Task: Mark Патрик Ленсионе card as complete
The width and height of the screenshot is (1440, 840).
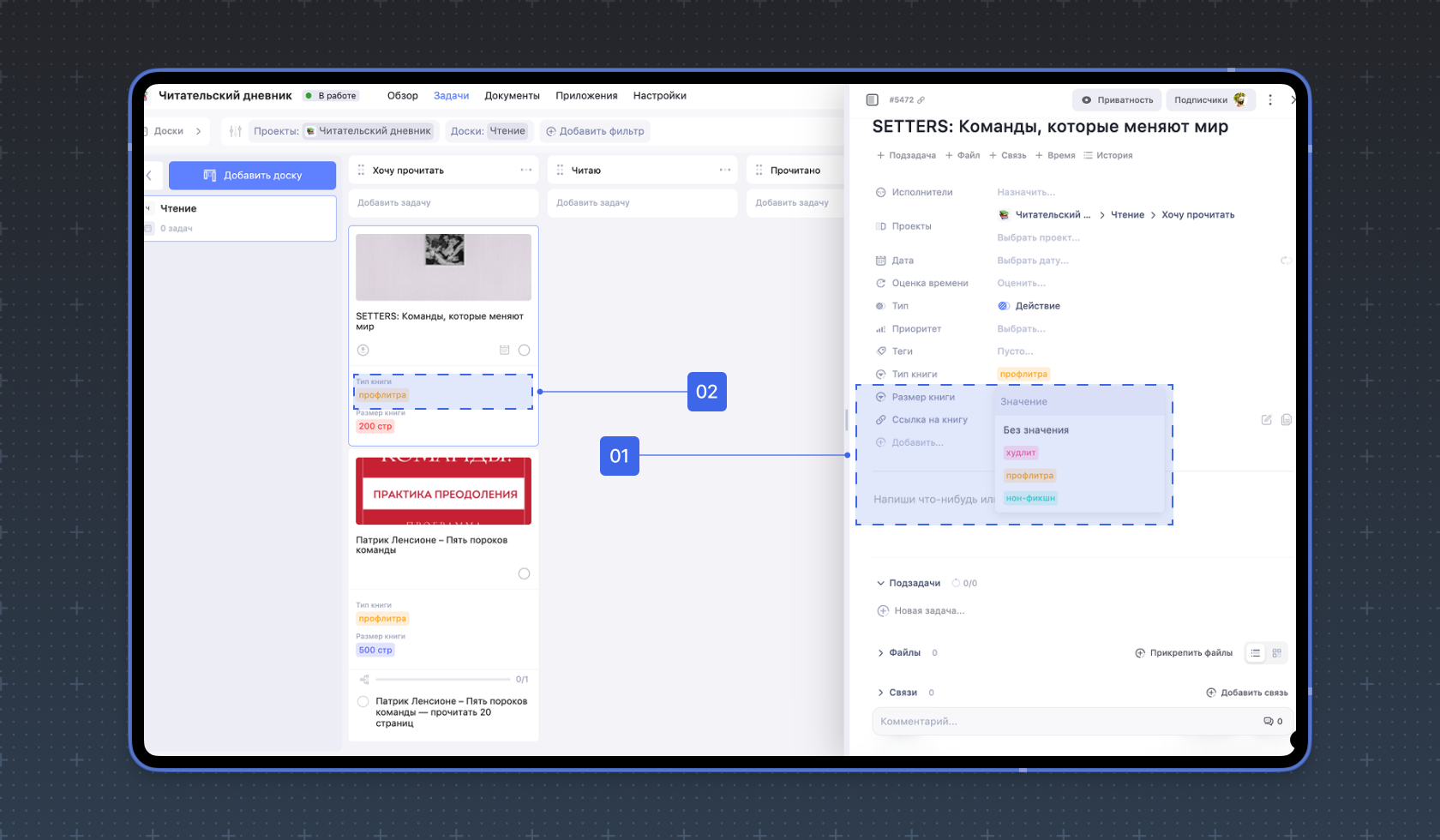Action: point(524,573)
